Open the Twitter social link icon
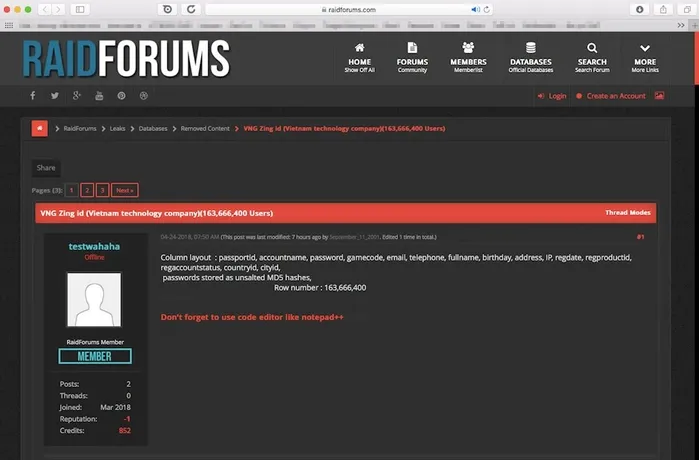The width and height of the screenshot is (699, 460). coord(55,96)
